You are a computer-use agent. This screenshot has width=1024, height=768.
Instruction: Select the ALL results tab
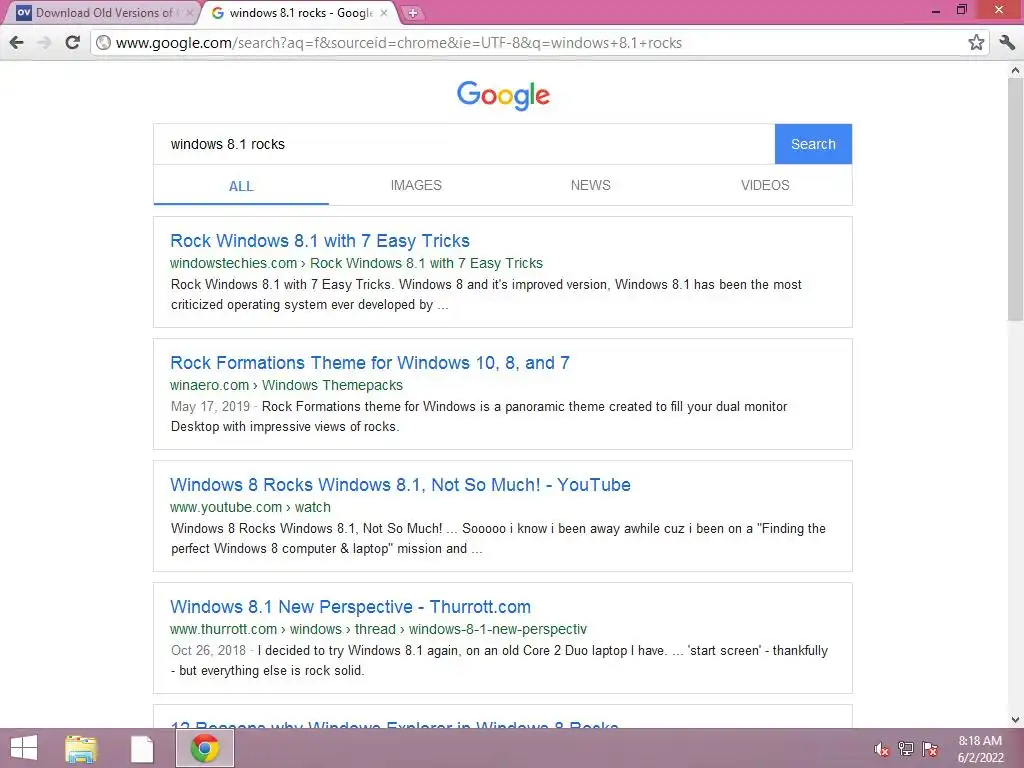tap(241, 186)
